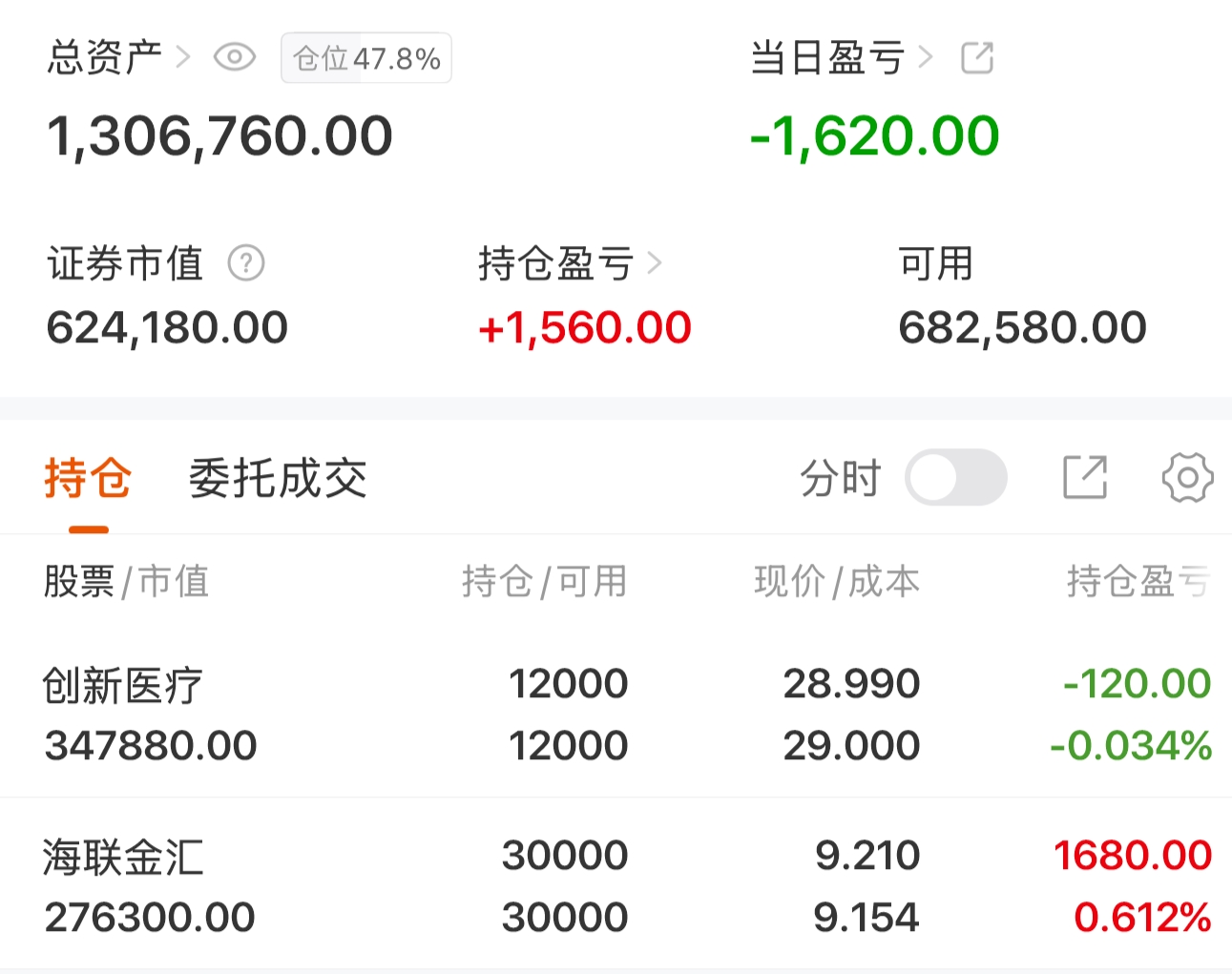This screenshot has width=1232, height=974.
Task: Tap the share icon beside 当日盈亏
Action: (x=977, y=58)
